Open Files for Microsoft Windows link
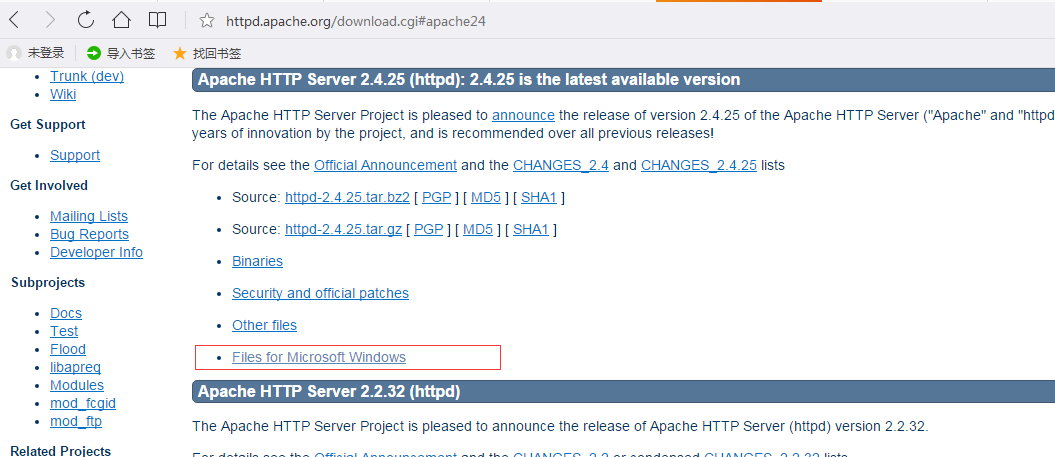This screenshot has height=457, width=1055. 319,357
